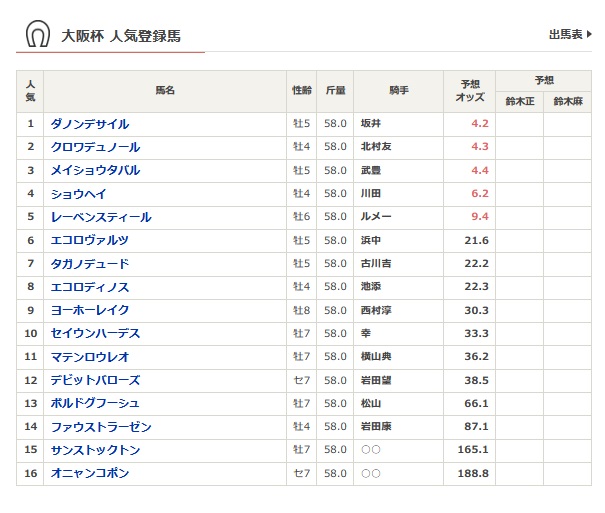Click jockey name 坂井
This screenshot has height=513, width=605.
371,123
